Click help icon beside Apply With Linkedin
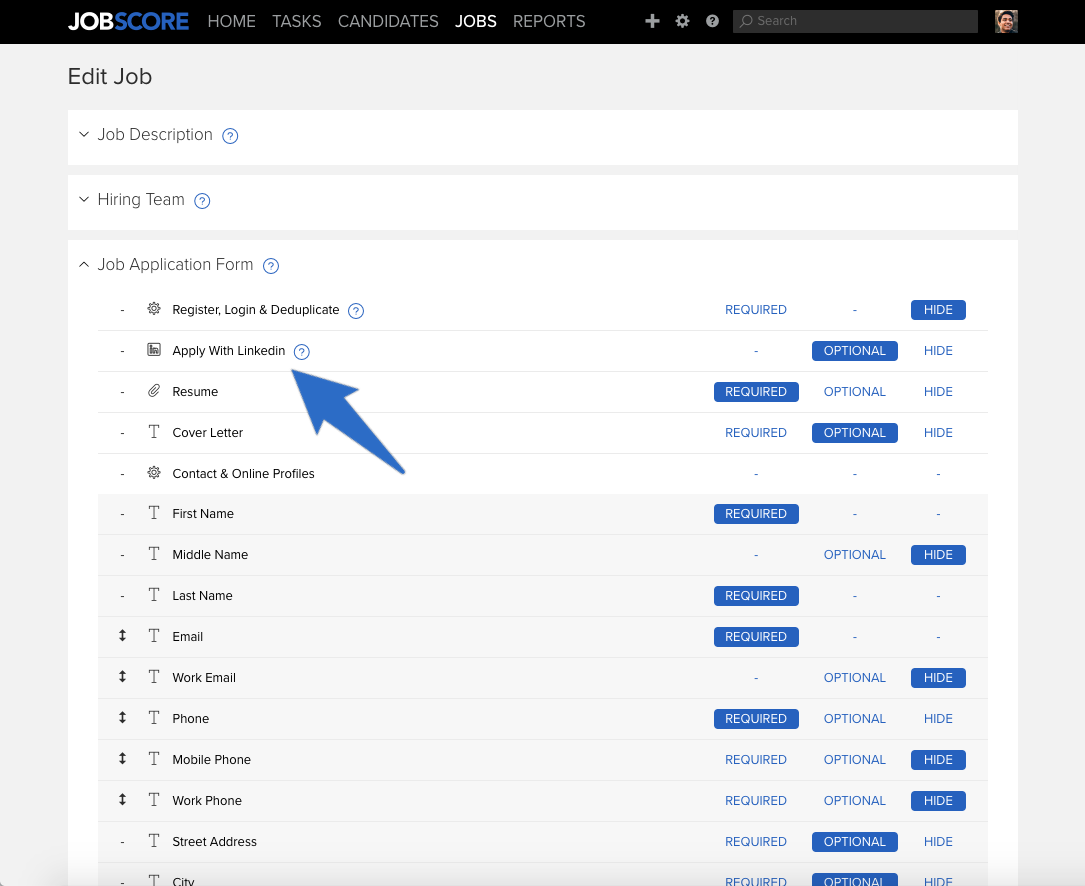The width and height of the screenshot is (1085, 886). coord(302,352)
